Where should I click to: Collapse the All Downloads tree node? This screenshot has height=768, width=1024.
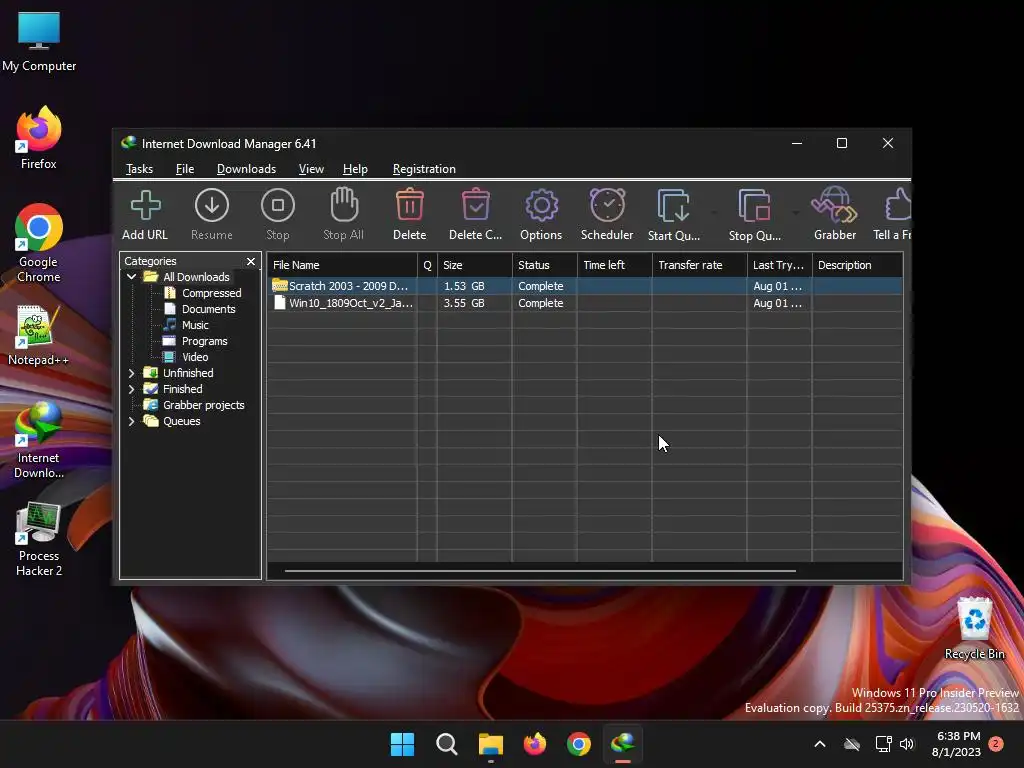tap(131, 277)
